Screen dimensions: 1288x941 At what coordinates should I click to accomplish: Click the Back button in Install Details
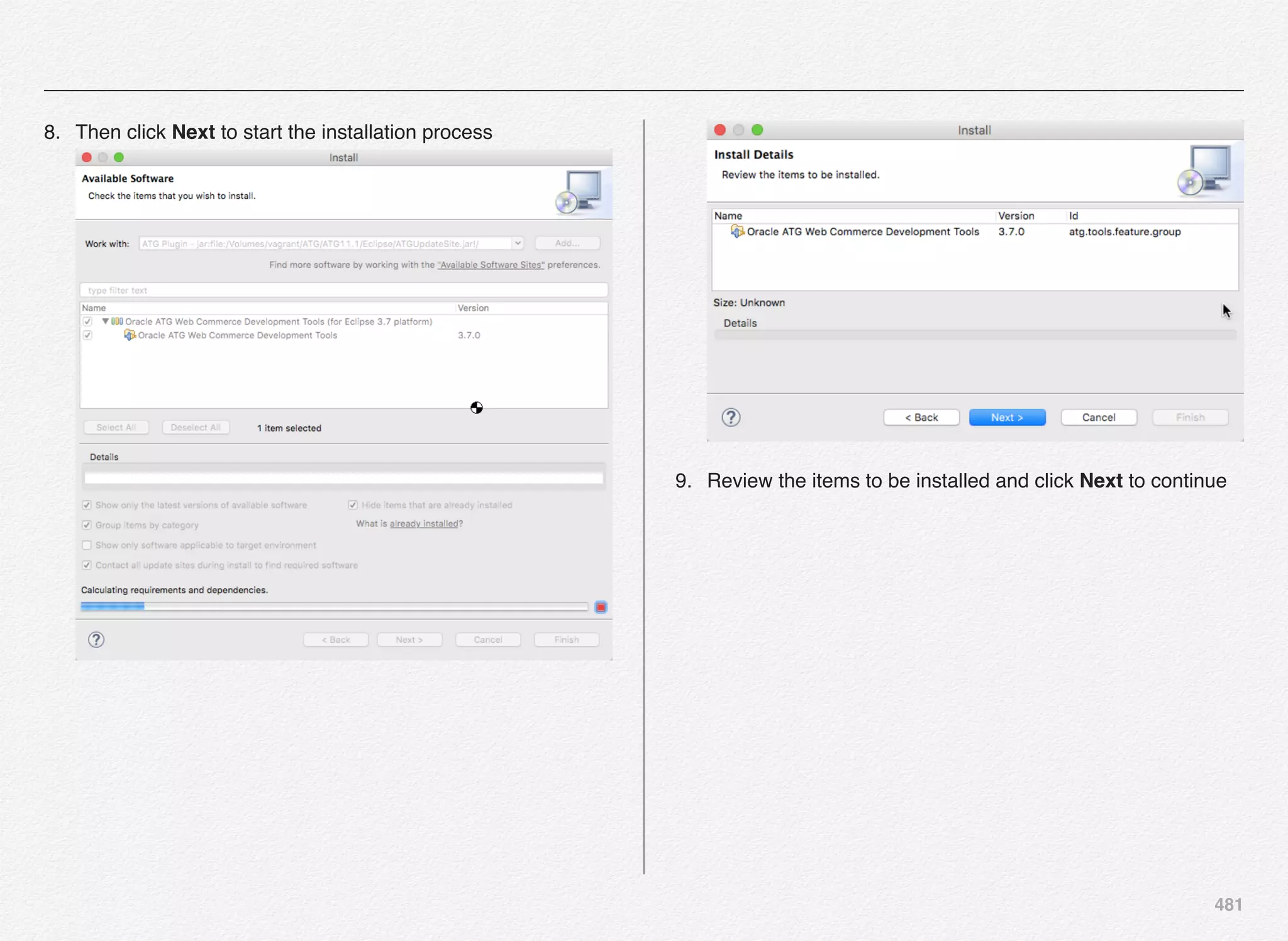point(921,418)
